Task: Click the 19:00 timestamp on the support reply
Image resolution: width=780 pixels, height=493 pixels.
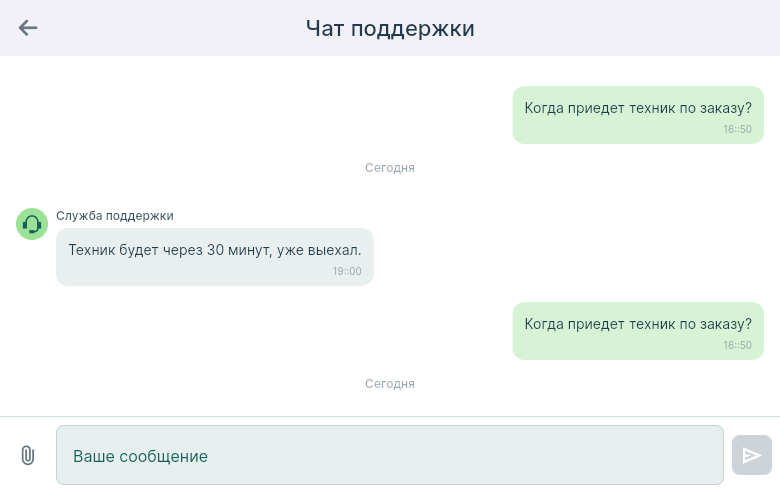Action: [x=347, y=271]
